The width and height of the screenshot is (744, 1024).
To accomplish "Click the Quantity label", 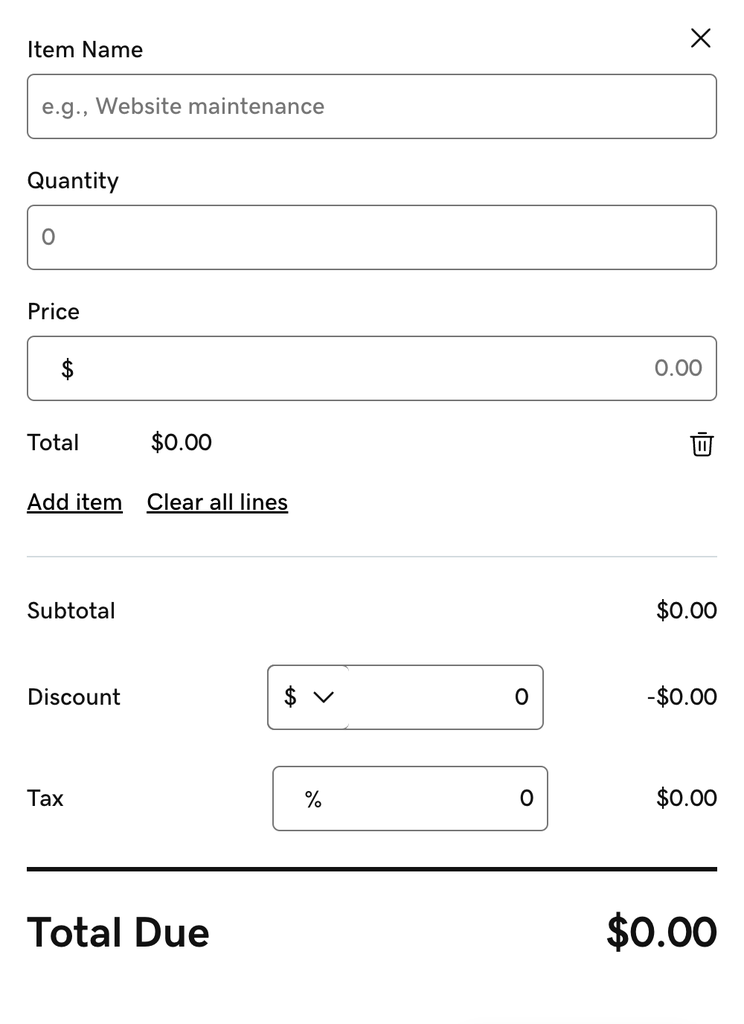I will pos(73,181).
